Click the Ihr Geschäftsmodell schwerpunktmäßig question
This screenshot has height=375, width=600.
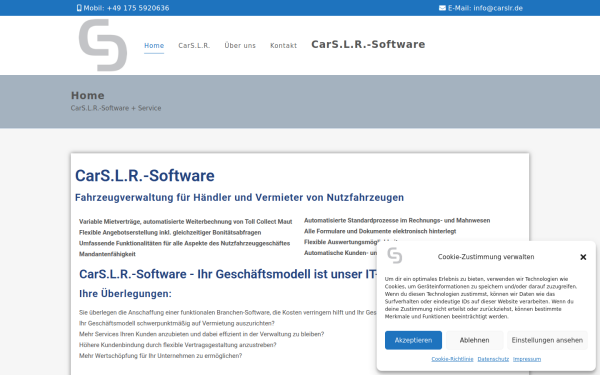[177, 323]
